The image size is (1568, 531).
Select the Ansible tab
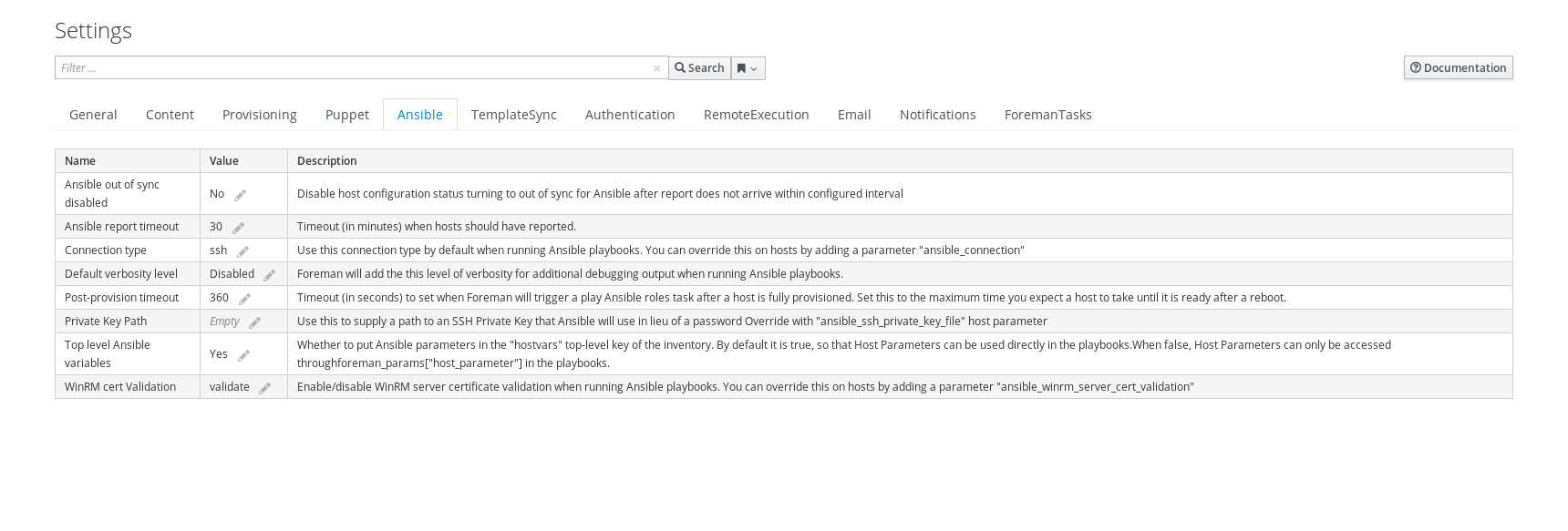point(420,115)
